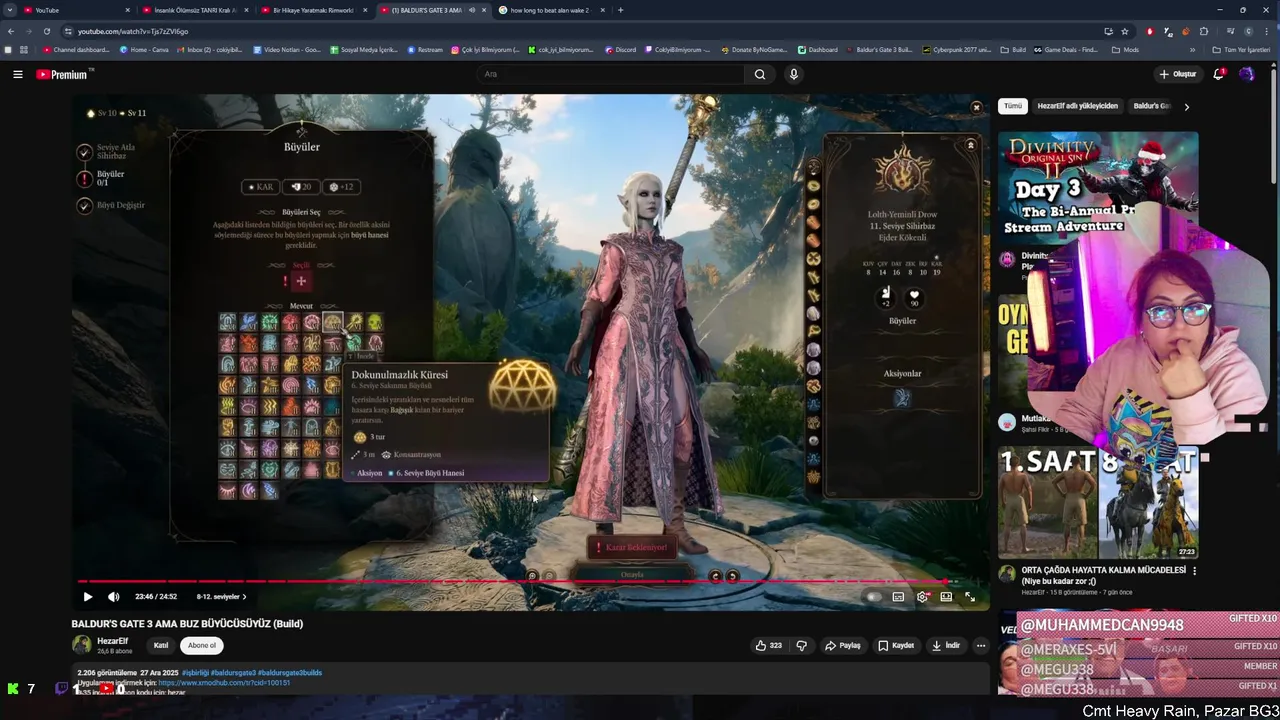
Task: Open 'ORTA ÇAĞDA HAYATTA KALMA MÜCADELESİ' title
Action: (x=1104, y=575)
